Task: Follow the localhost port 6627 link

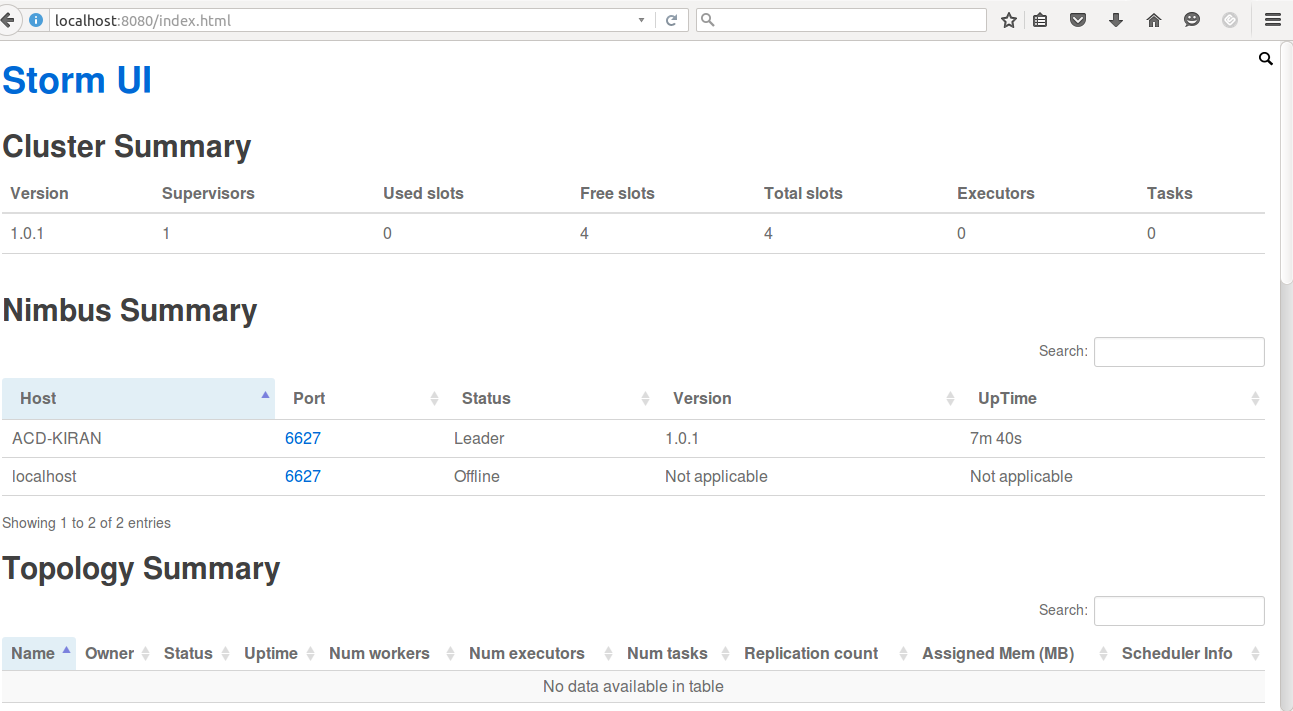Action: pos(303,476)
